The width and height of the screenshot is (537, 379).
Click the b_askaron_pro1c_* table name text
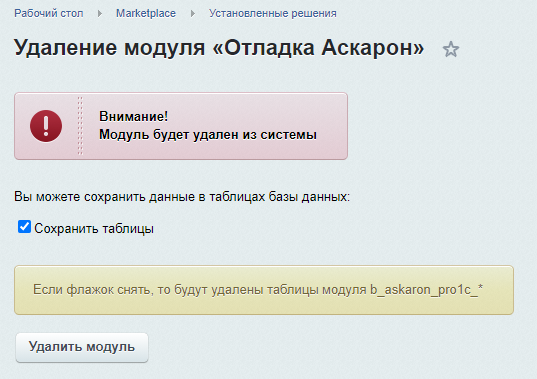pyautogui.click(x=426, y=290)
